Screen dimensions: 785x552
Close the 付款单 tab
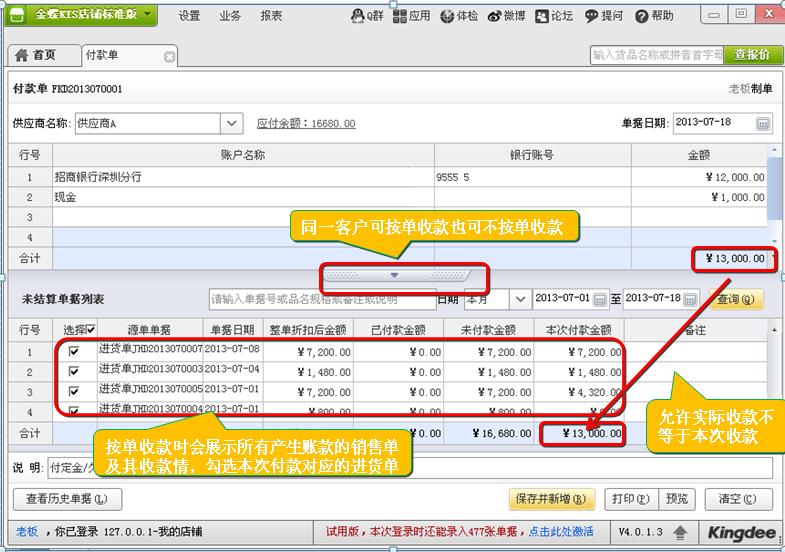click(170, 57)
